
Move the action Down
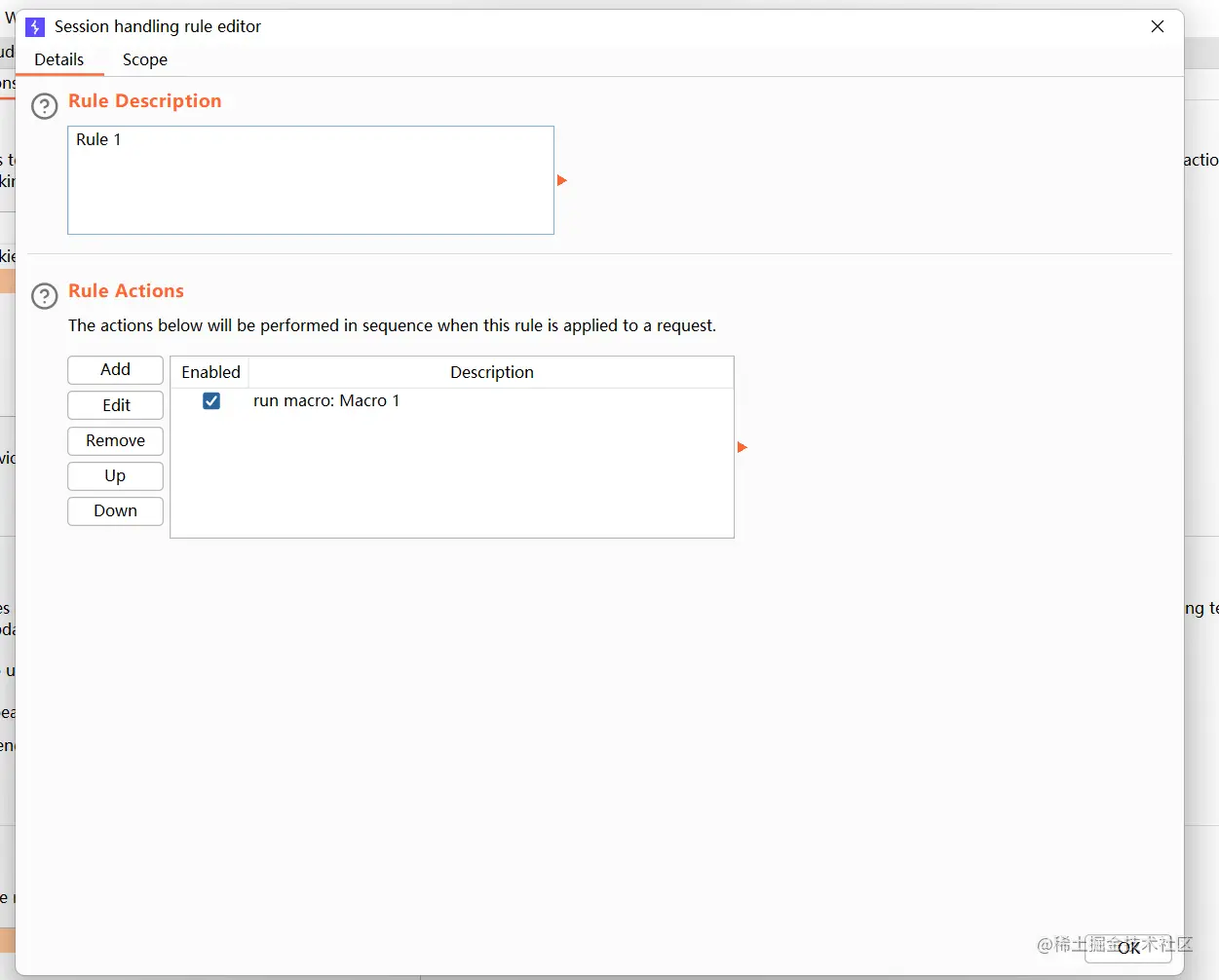tap(115, 510)
